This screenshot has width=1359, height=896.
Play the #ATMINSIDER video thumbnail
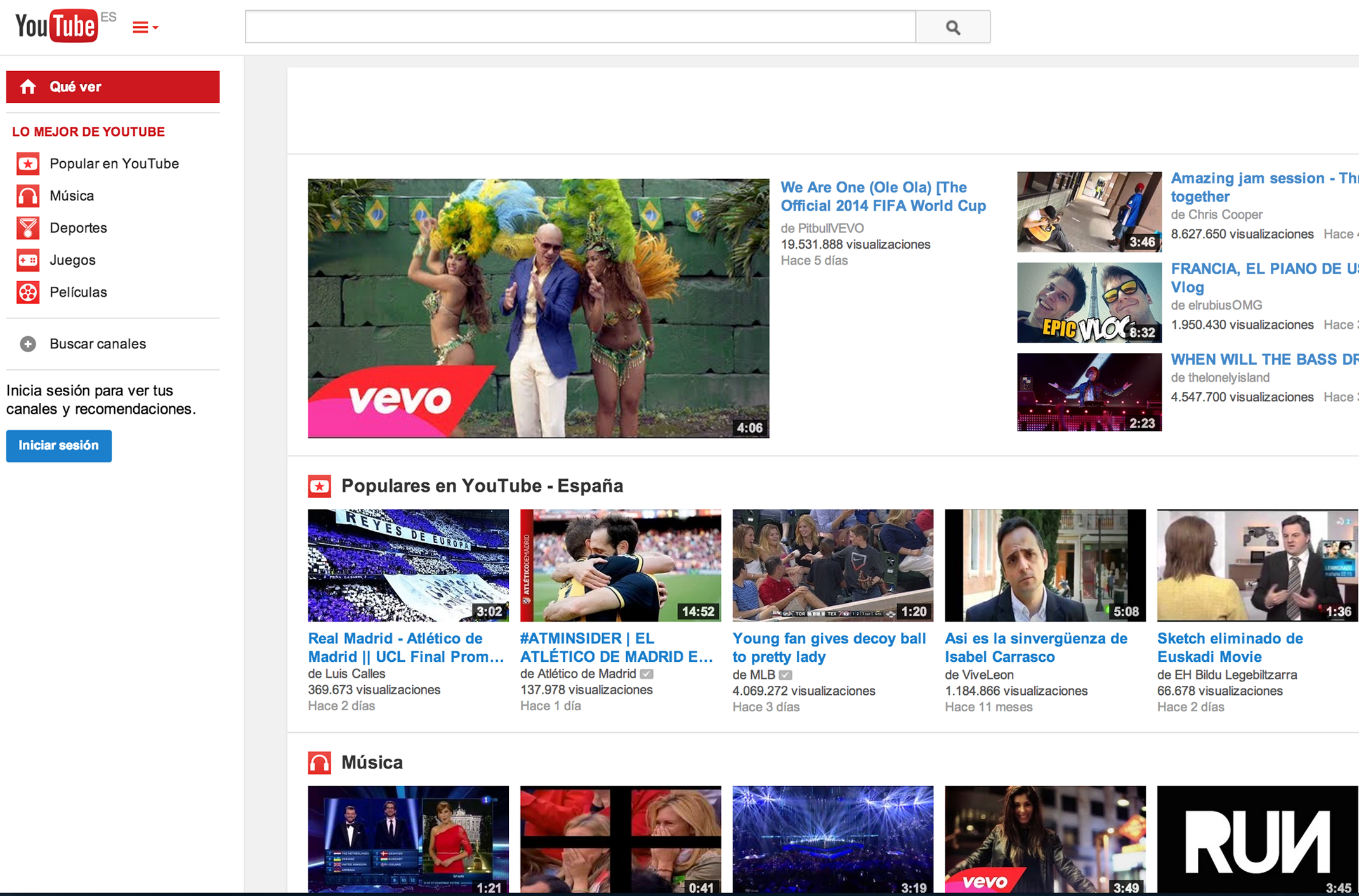coord(620,565)
